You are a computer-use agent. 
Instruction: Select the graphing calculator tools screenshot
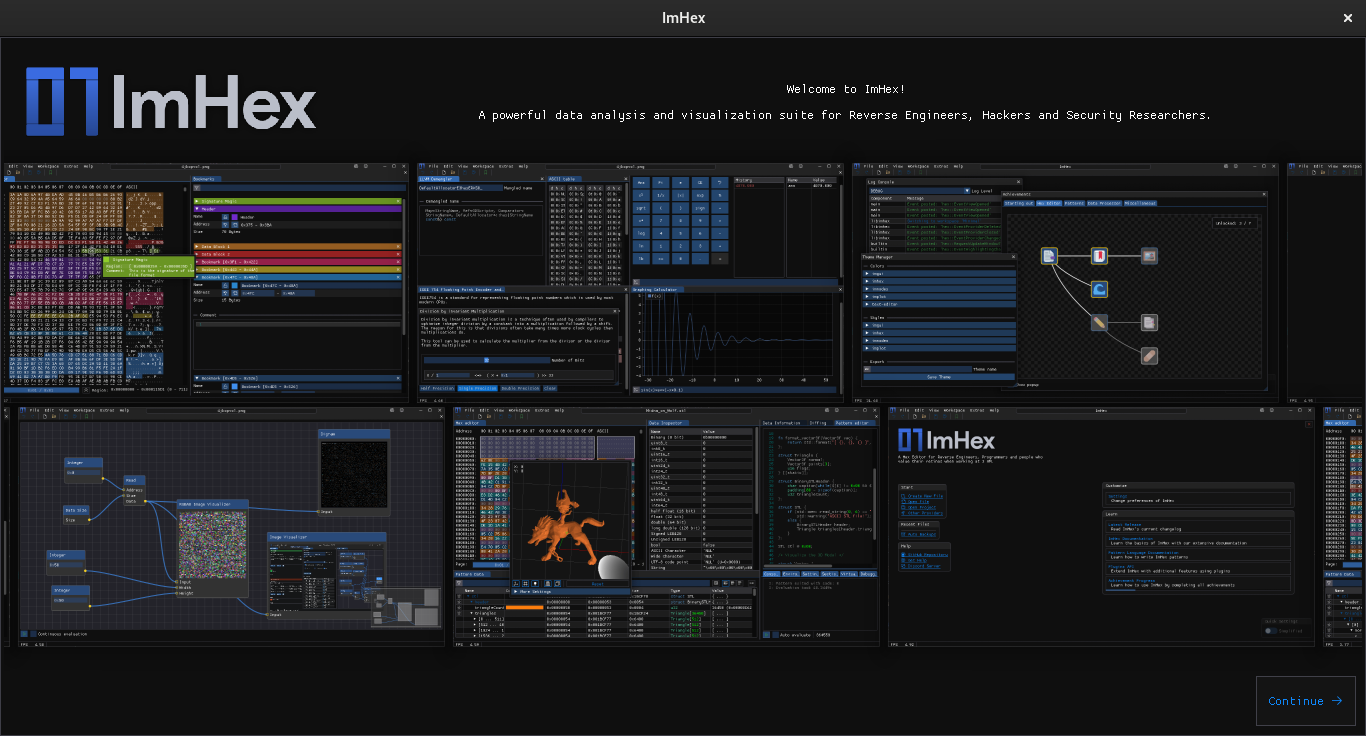coord(631,282)
